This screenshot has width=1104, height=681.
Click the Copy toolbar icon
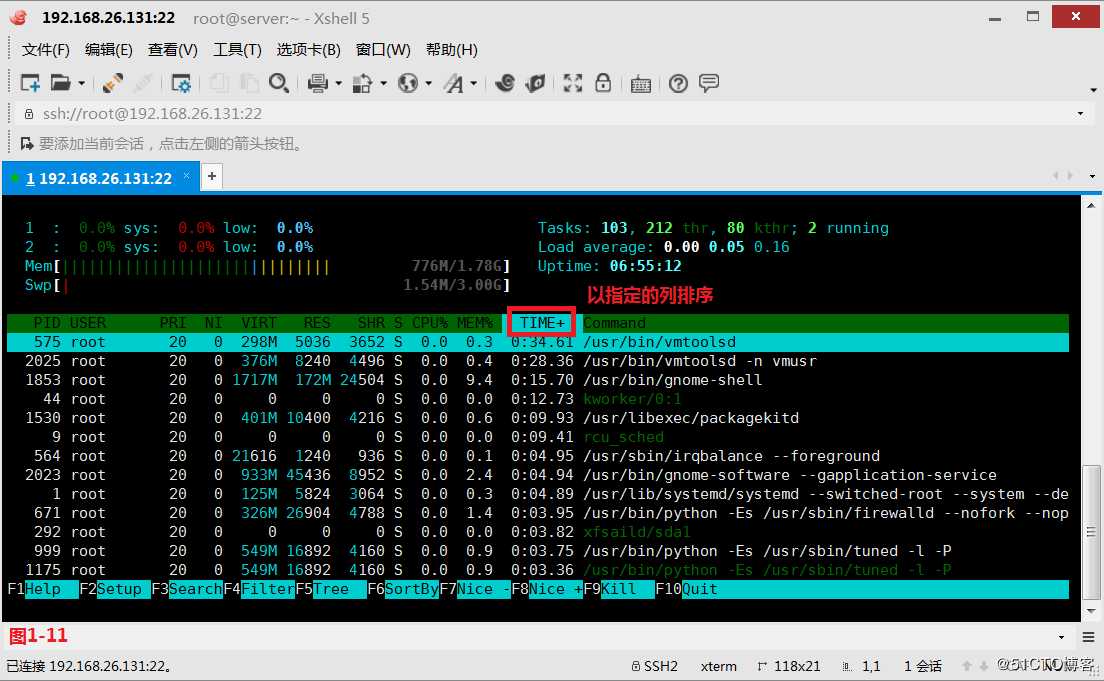pos(219,83)
